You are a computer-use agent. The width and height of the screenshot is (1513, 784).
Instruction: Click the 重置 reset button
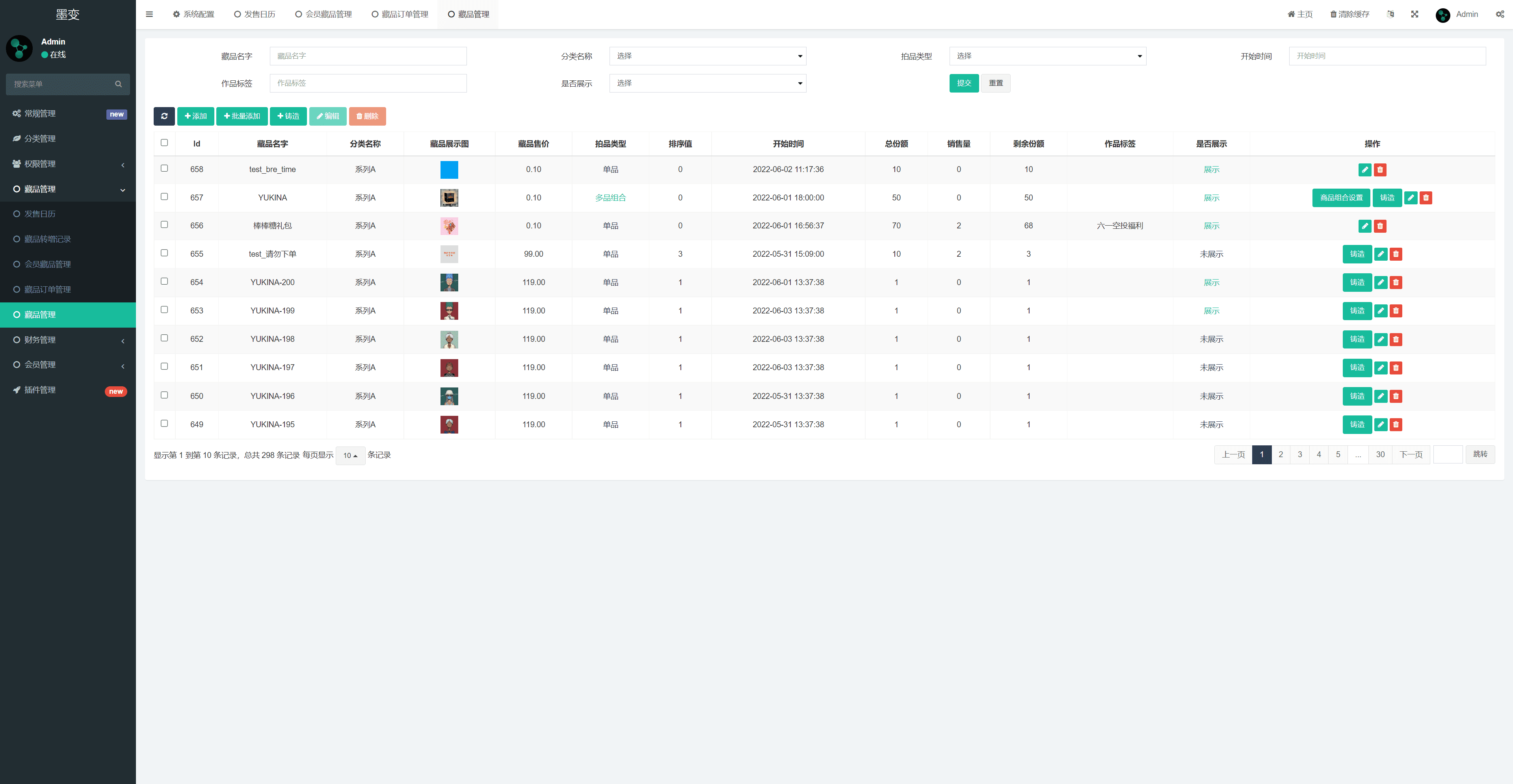coord(996,83)
